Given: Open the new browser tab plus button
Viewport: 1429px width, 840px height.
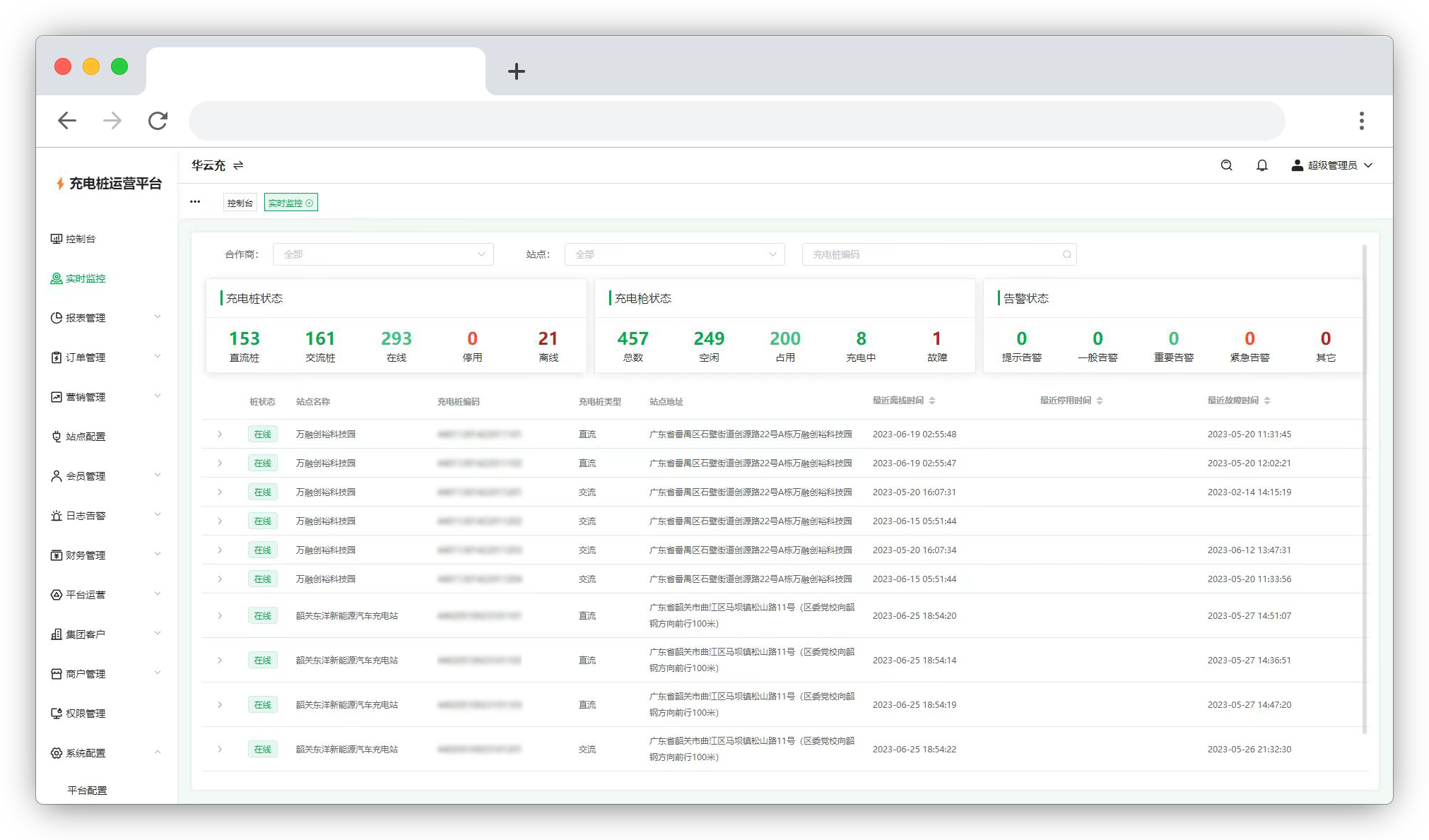Looking at the screenshot, I should (x=517, y=71).
